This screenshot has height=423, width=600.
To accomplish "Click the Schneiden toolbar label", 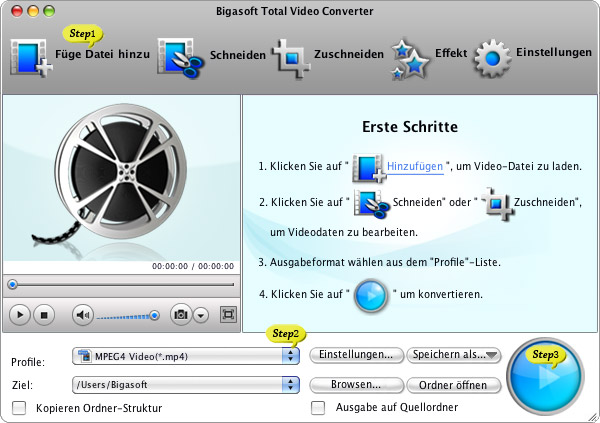I will click(x=238, y=55).
